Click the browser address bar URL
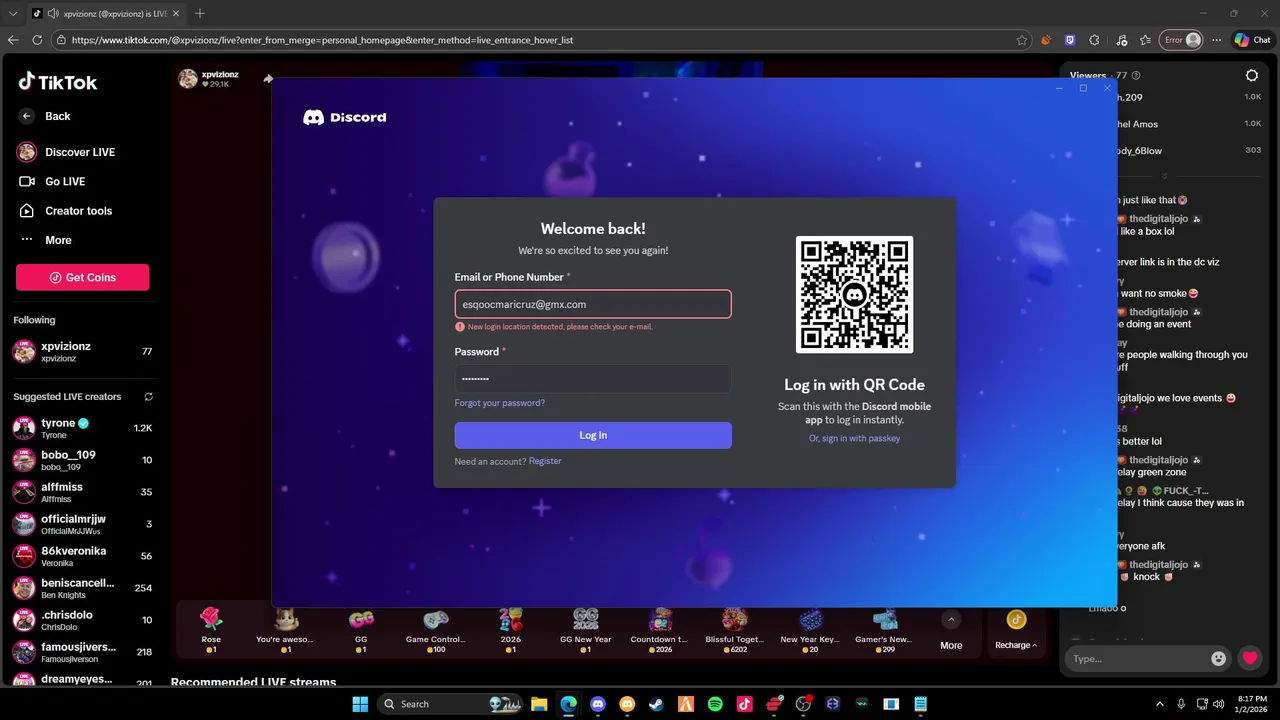This screenshot has height=720, width=1280. coord(322,40)
